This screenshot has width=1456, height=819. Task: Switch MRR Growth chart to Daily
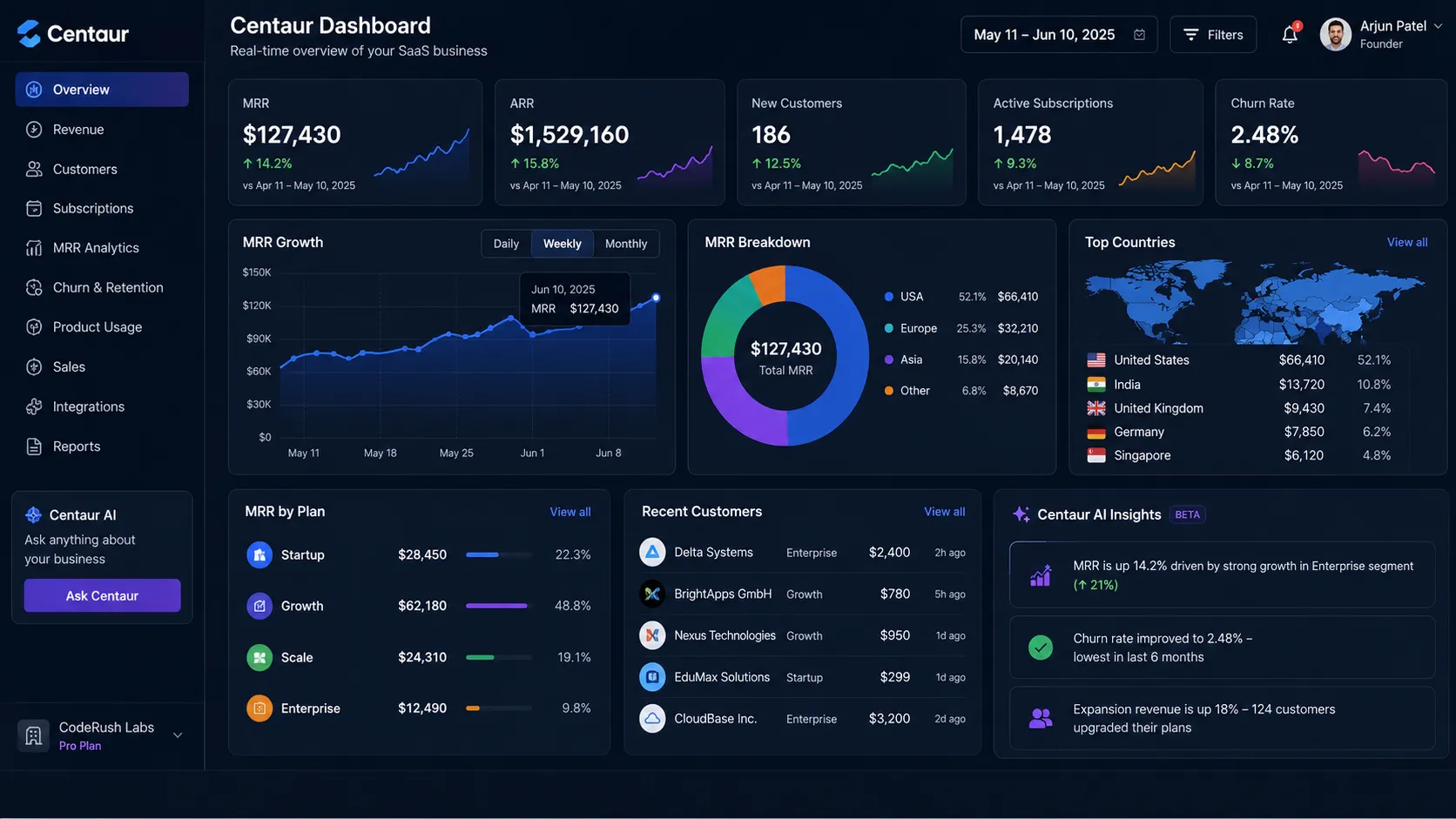(506, 244)
